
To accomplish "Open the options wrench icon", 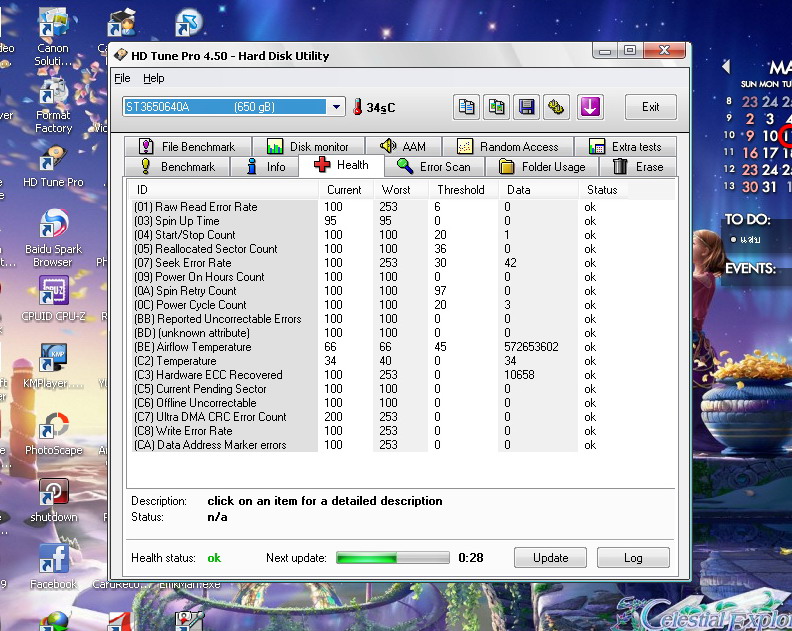I will [556, 107].
